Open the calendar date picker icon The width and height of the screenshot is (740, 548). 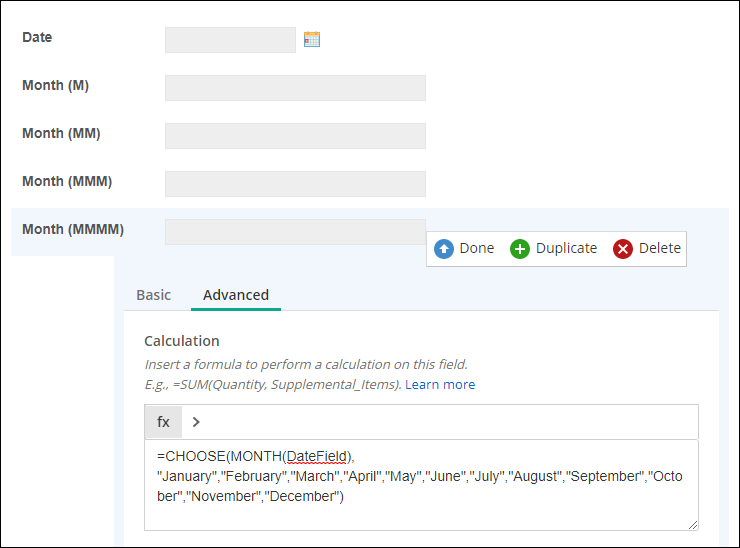coord(312,39)
